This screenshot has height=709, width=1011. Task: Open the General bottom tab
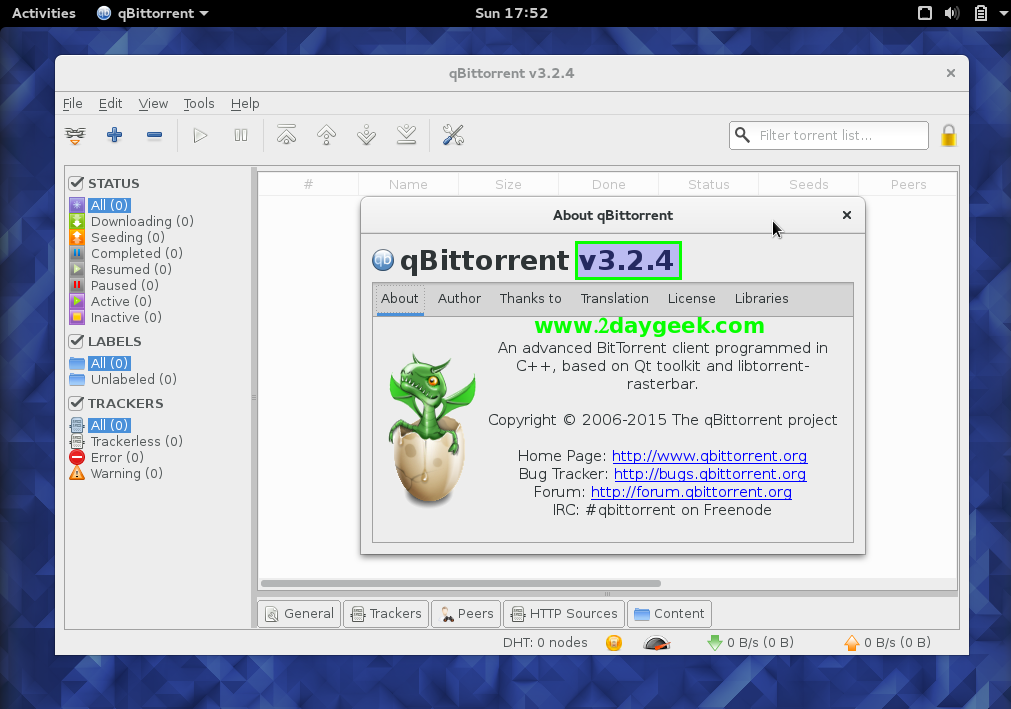[x=299, y=614]
